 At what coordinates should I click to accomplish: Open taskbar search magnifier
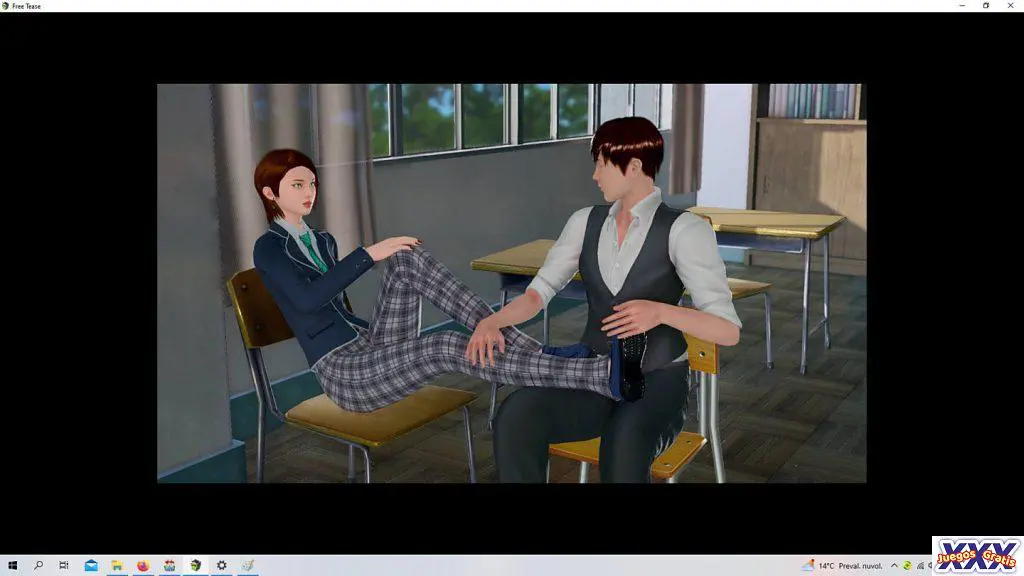tap(39, 566)
